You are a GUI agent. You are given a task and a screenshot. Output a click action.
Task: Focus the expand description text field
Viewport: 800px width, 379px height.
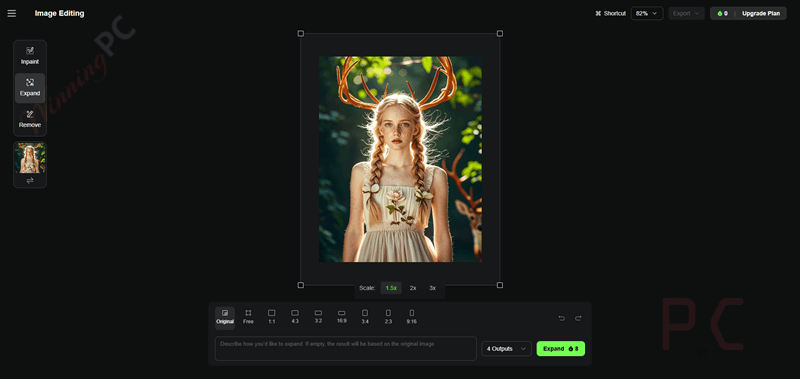click(346, 348)
